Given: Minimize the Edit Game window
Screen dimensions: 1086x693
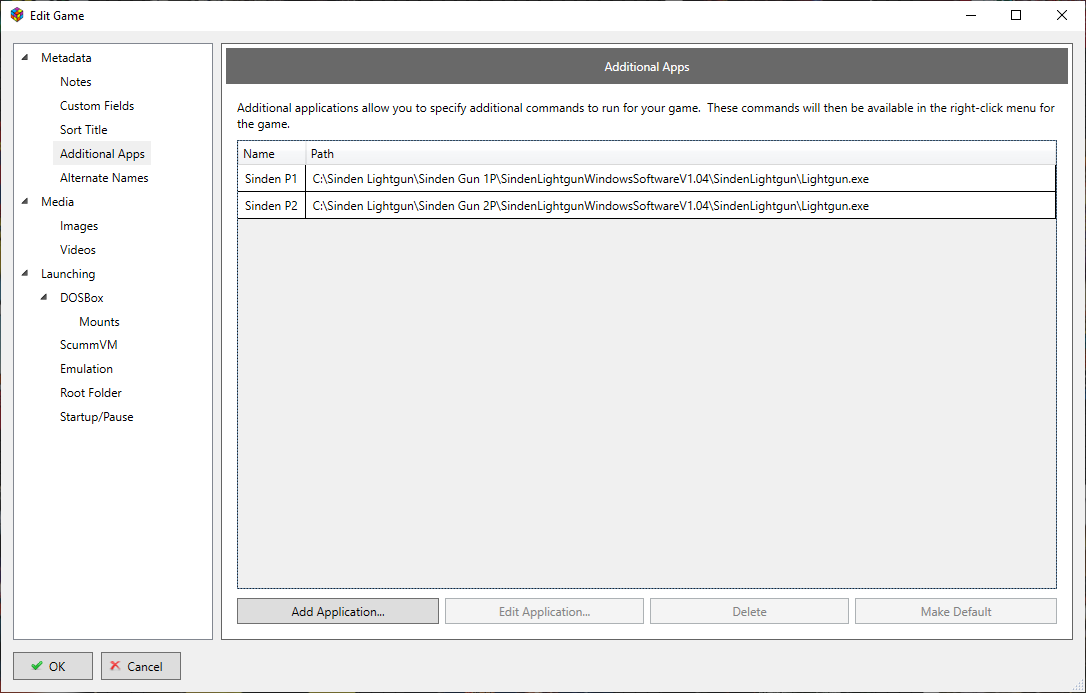Looking at the screenshot, I should tap(971, 15).
